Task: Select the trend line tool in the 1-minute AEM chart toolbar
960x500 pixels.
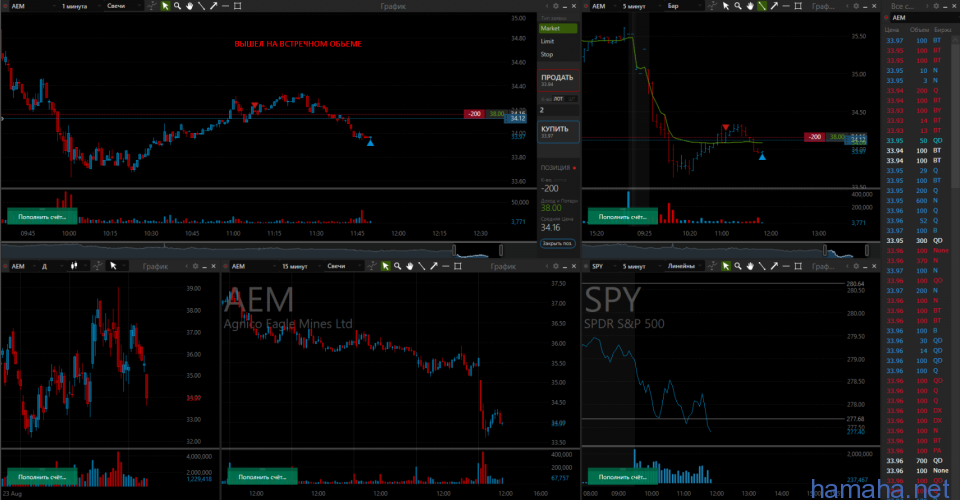Action: [x=201, y=6]
